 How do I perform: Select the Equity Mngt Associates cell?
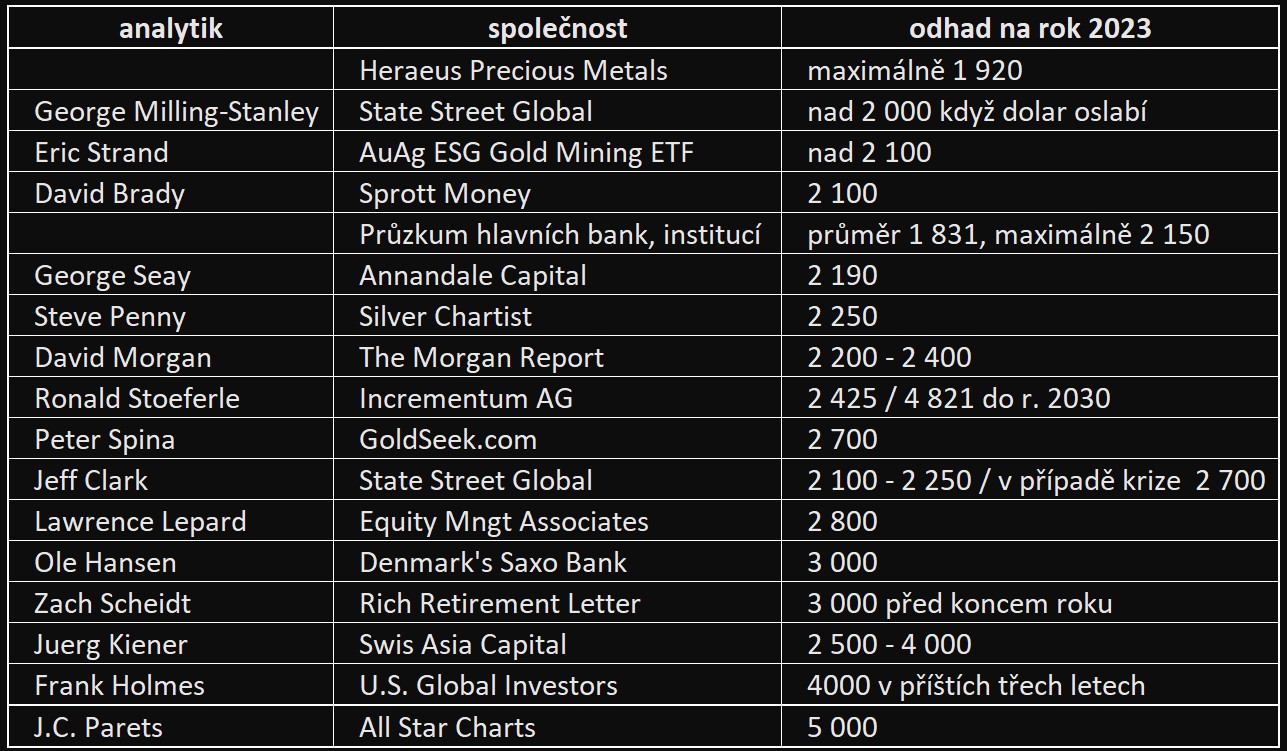click(557, 521)
